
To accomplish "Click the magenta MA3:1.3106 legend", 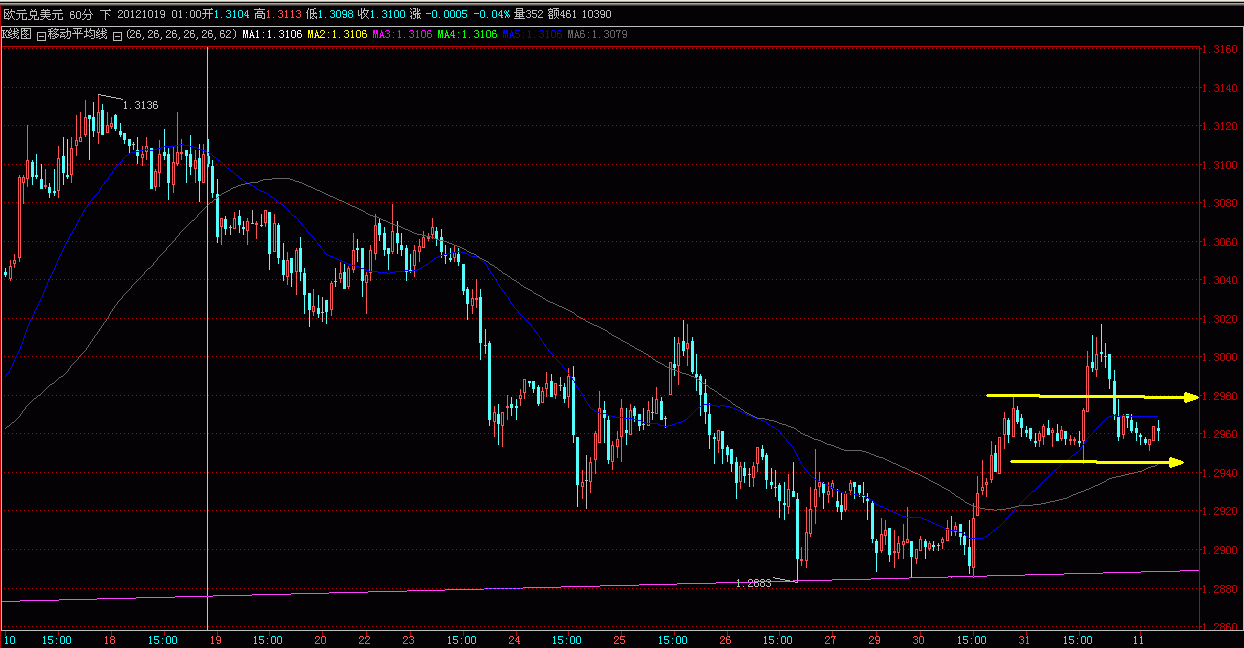I will [x=402, y=35].
